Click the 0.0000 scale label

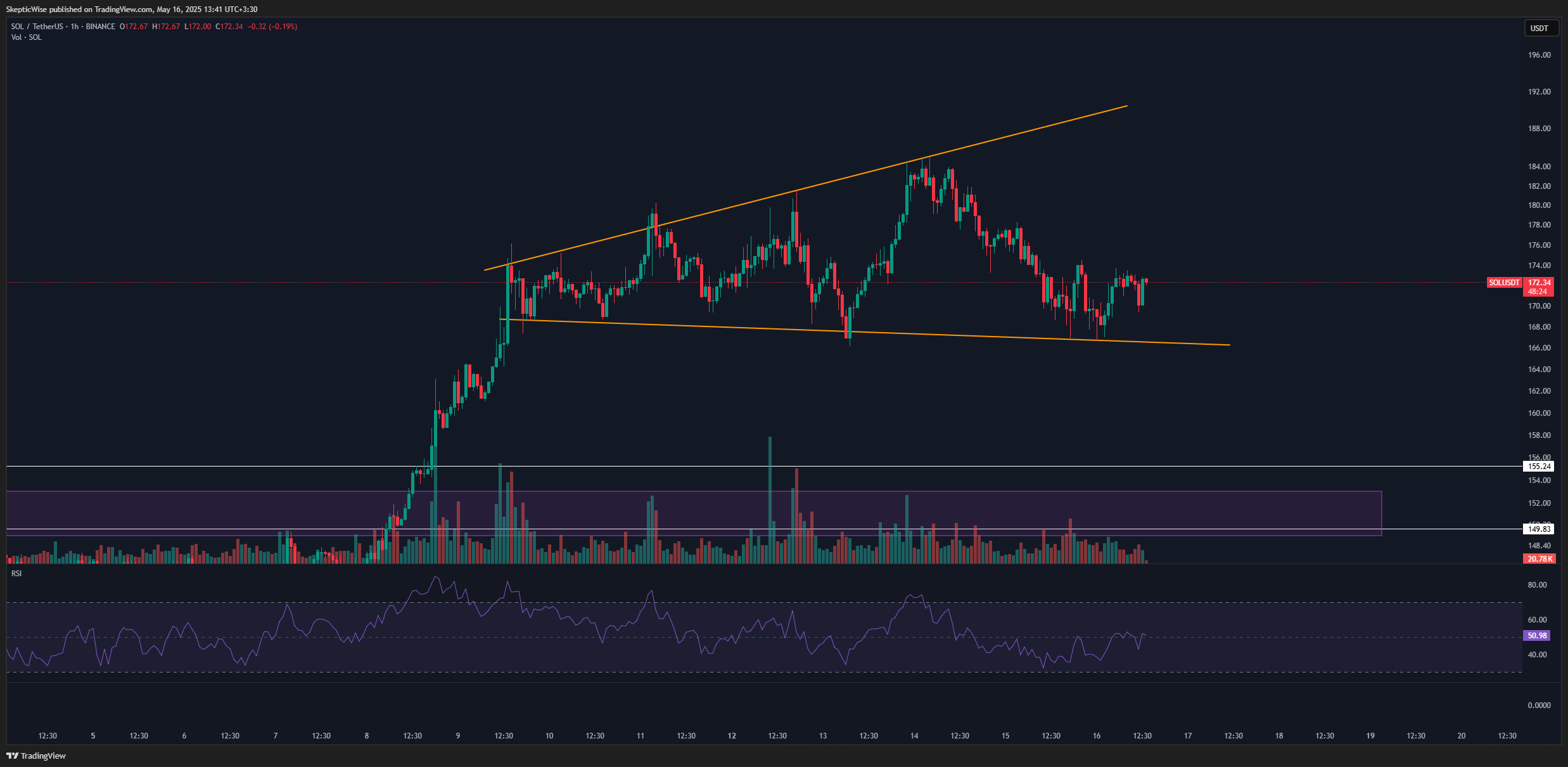pos(1539,706)
